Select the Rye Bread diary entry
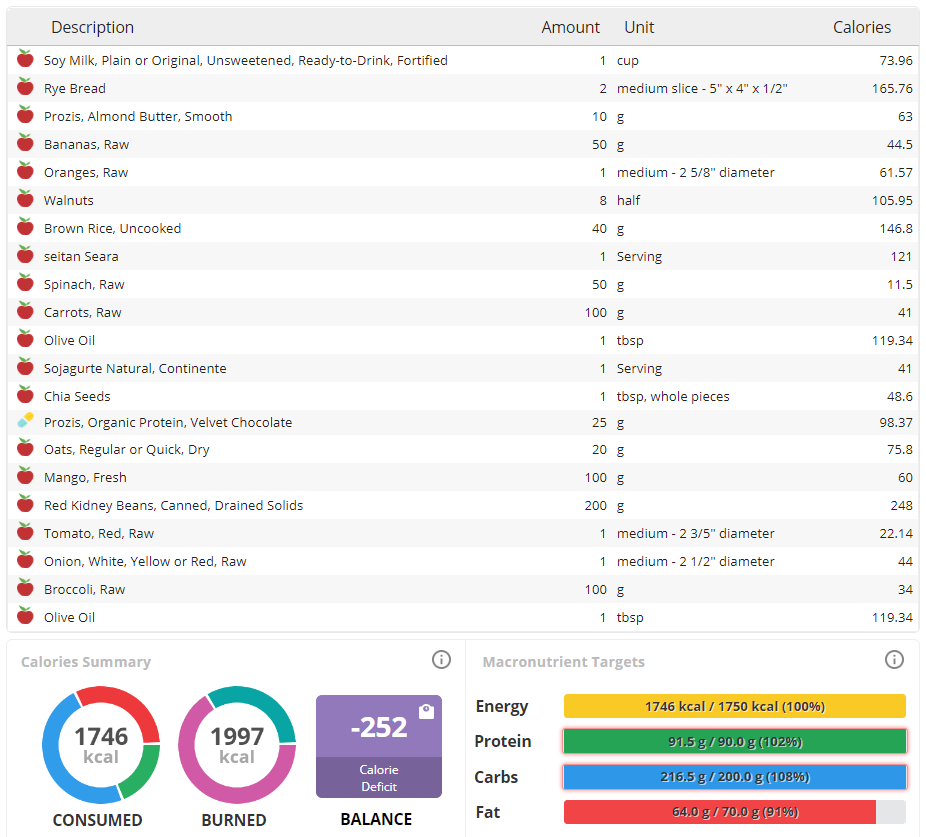This screenshot has height=837, width=926. pos(75,89)
